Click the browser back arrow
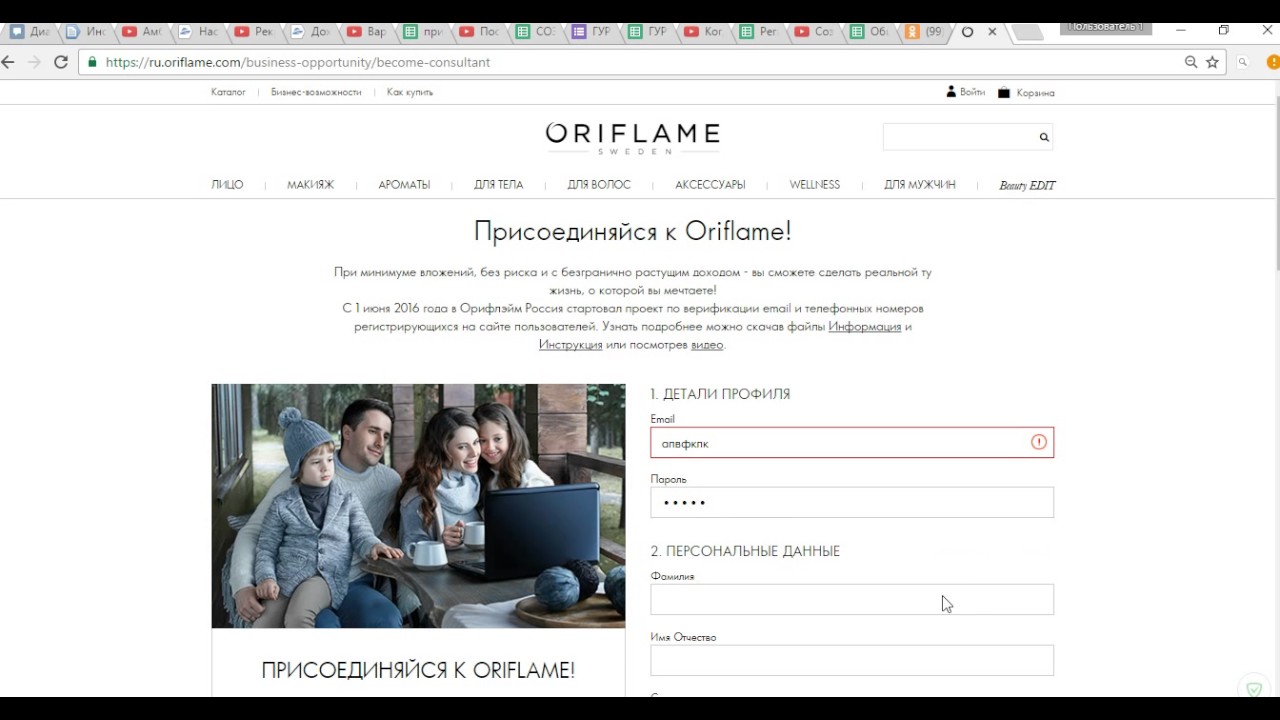1280x720 pixels. coord(7,62)
